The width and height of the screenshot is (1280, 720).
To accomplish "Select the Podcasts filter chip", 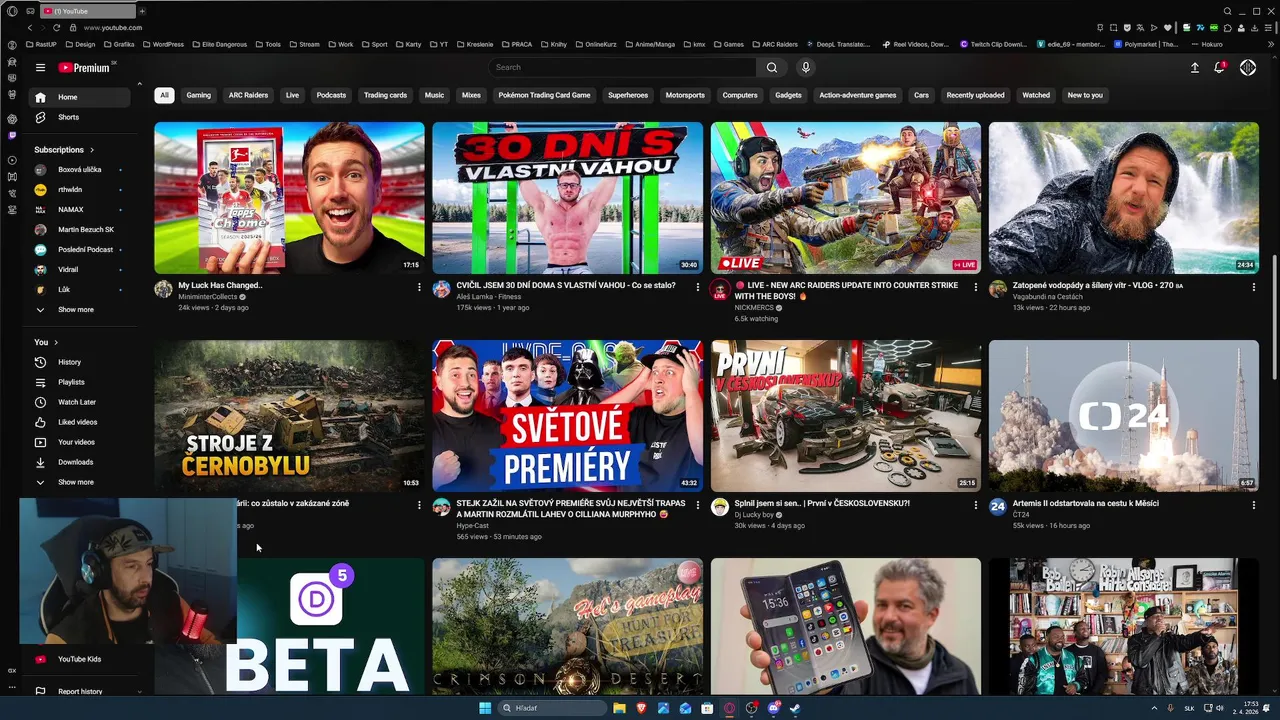I will 331,95.
